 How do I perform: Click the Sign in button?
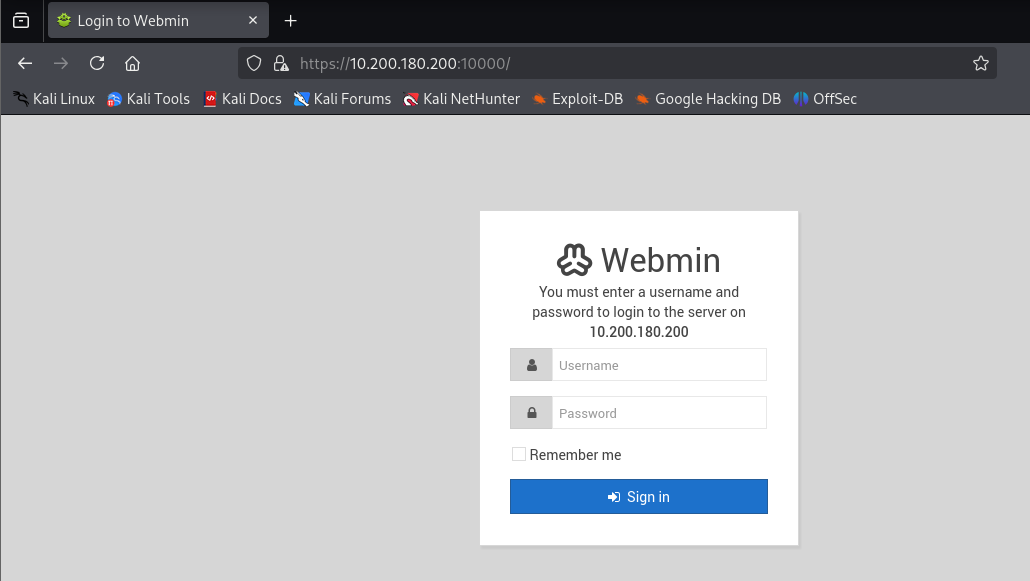click(x=638, y=497)
